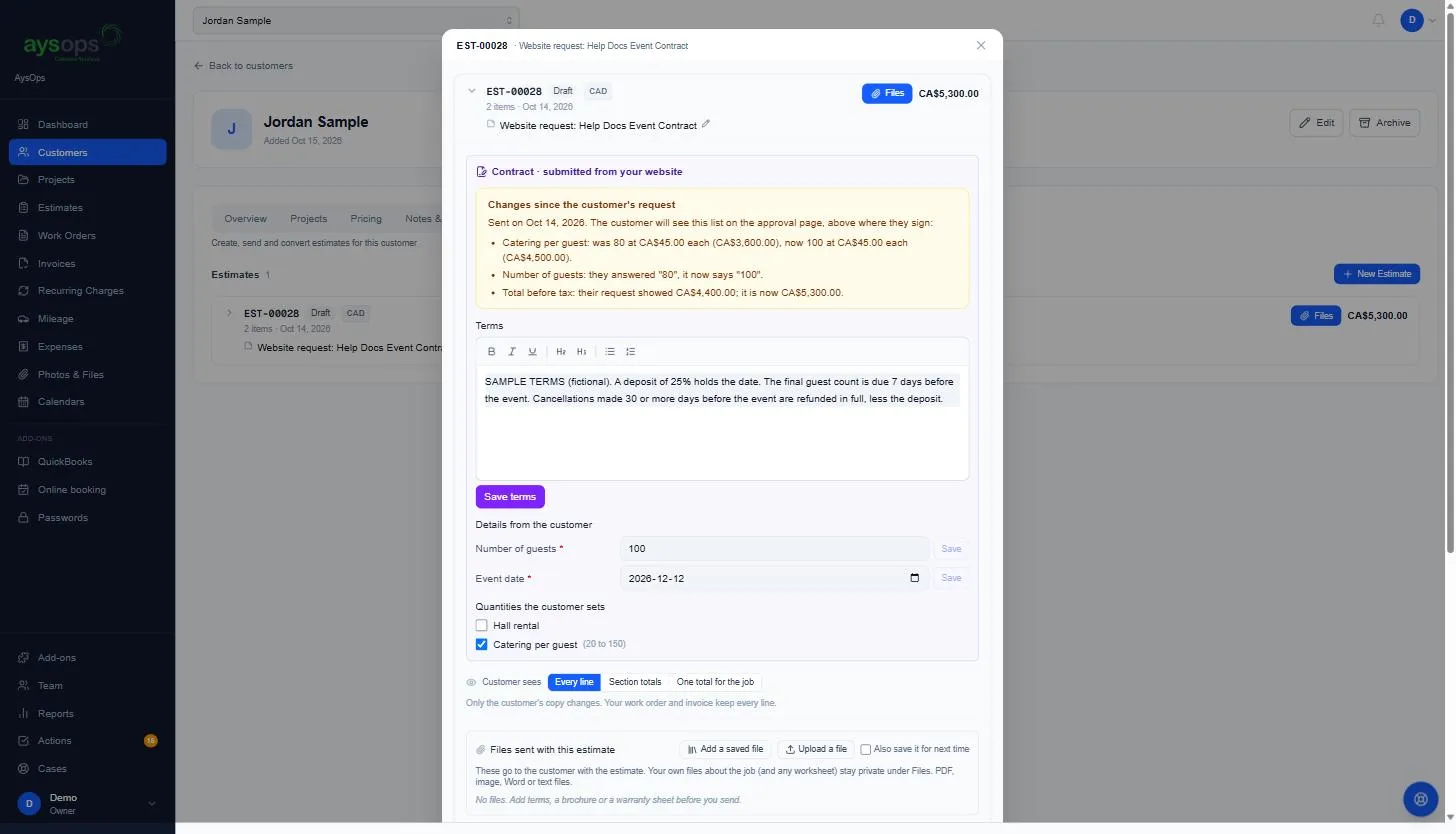
Task: Apply bold formatting in Terms editor
Action: click(x=491, y=352)
